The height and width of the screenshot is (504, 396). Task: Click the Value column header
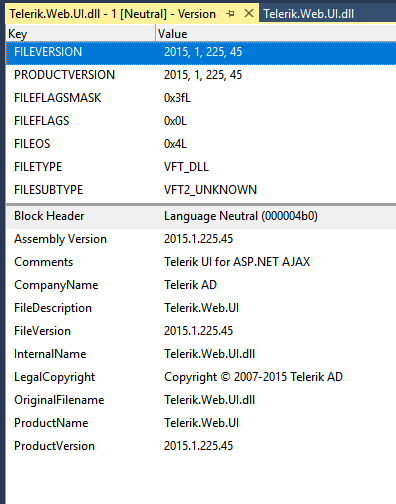pyautogui.click(x=276, y=34)
